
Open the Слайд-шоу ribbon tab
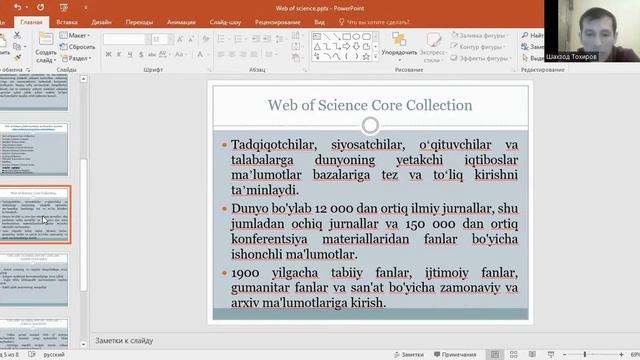225,22
